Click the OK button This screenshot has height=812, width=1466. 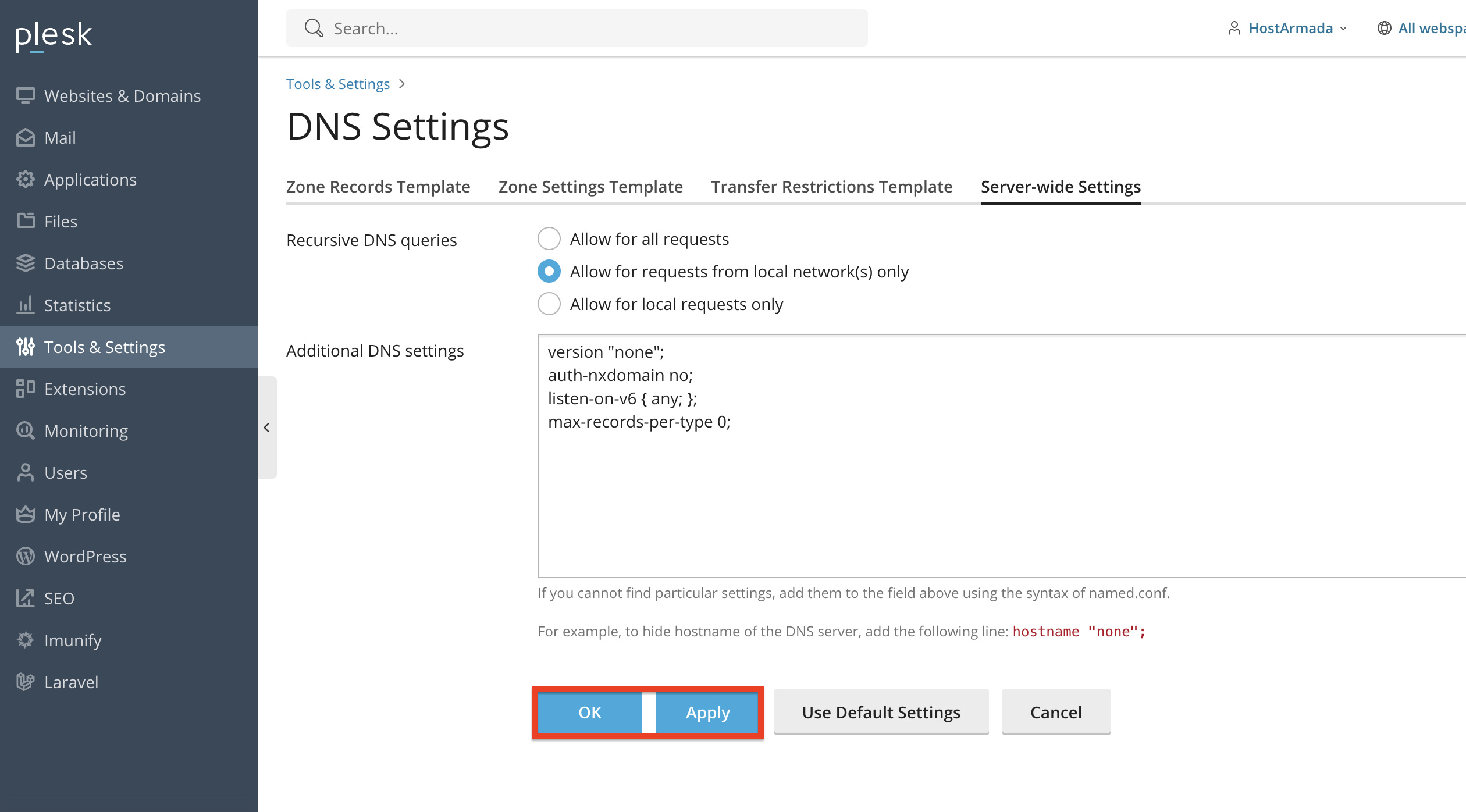pos(590,713)
